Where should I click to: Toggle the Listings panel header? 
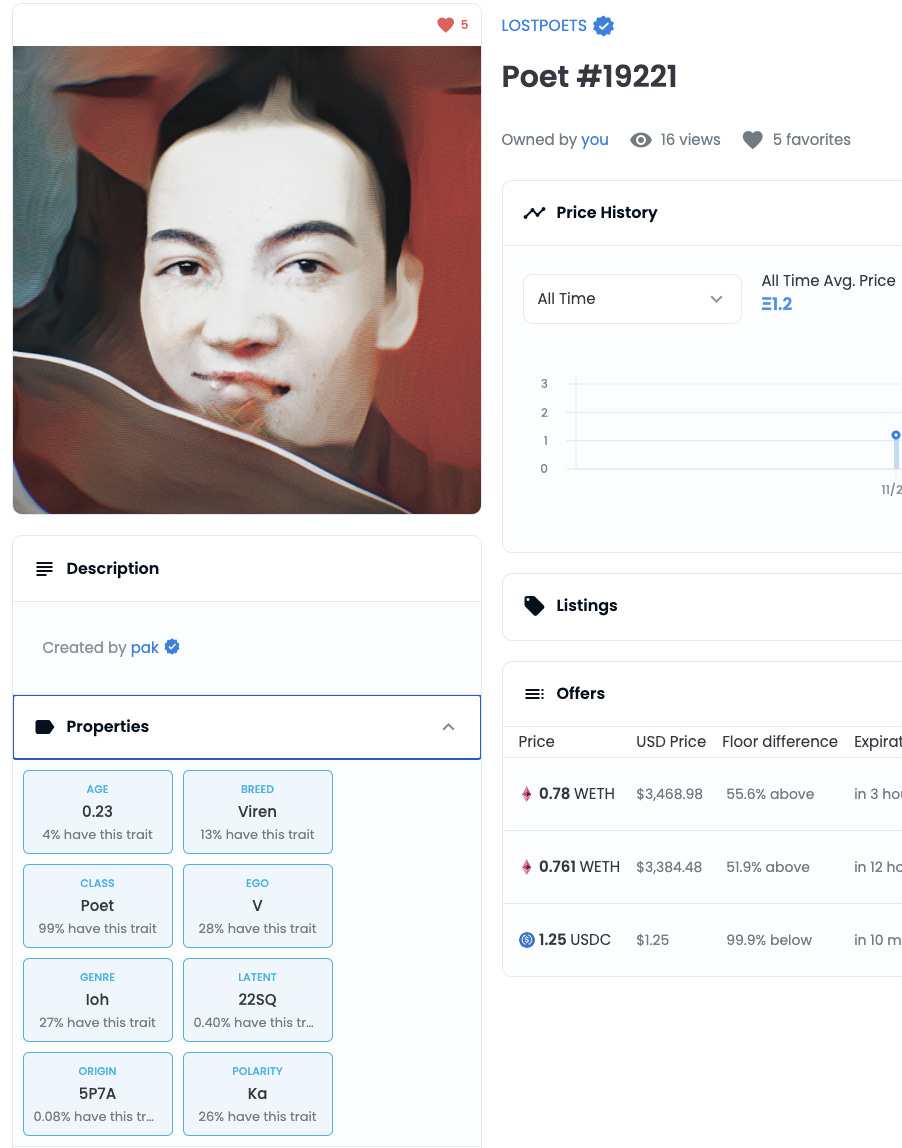702,606
